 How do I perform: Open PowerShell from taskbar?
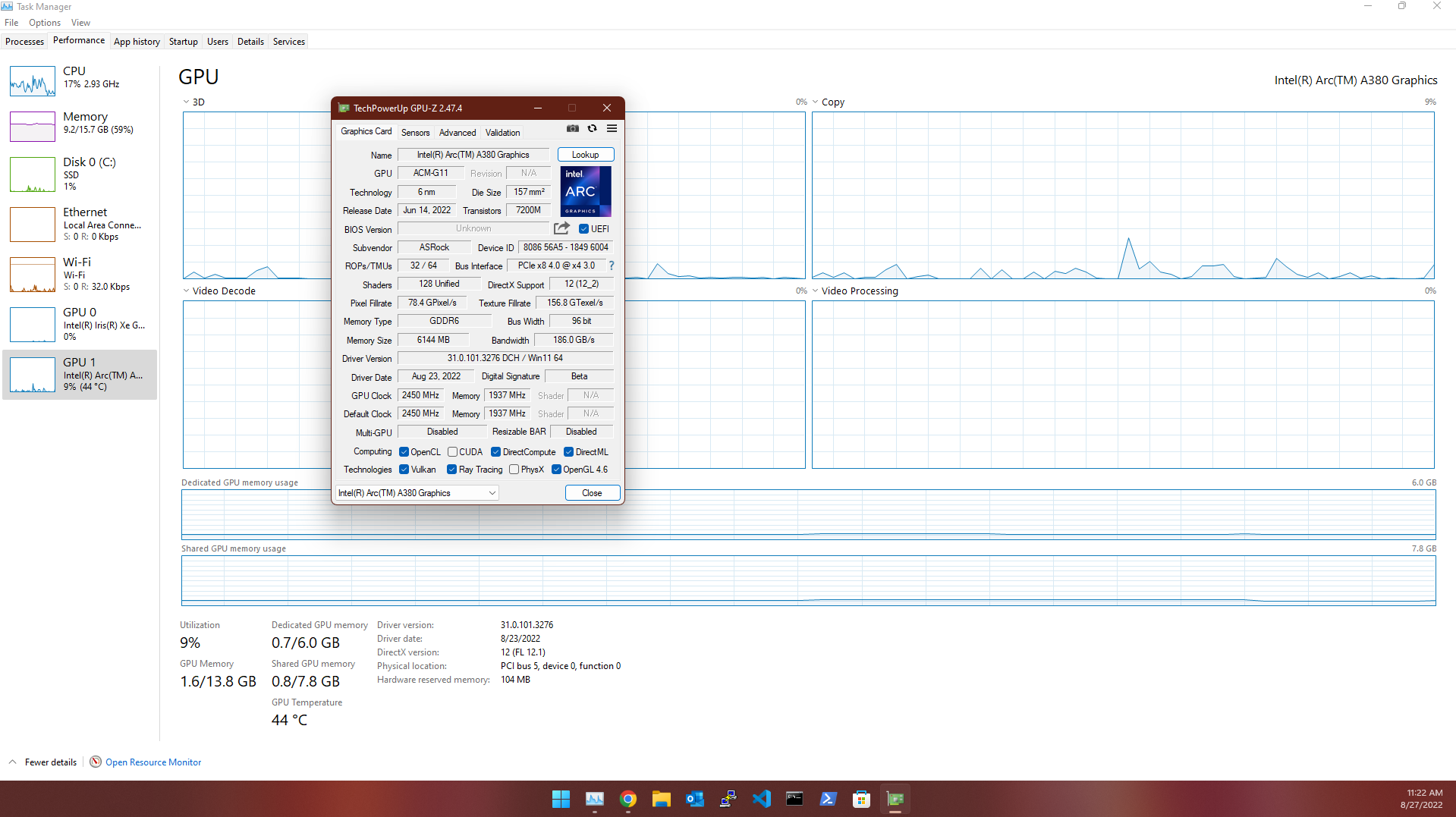click(x=828, y=799)
